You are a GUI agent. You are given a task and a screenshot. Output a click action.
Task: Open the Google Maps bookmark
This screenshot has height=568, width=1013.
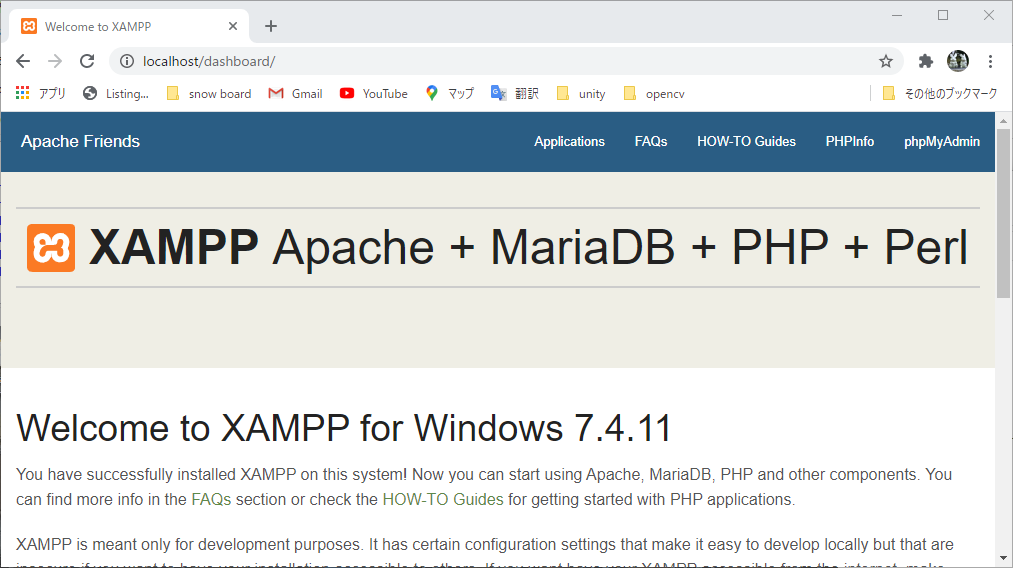click(449, 93)
